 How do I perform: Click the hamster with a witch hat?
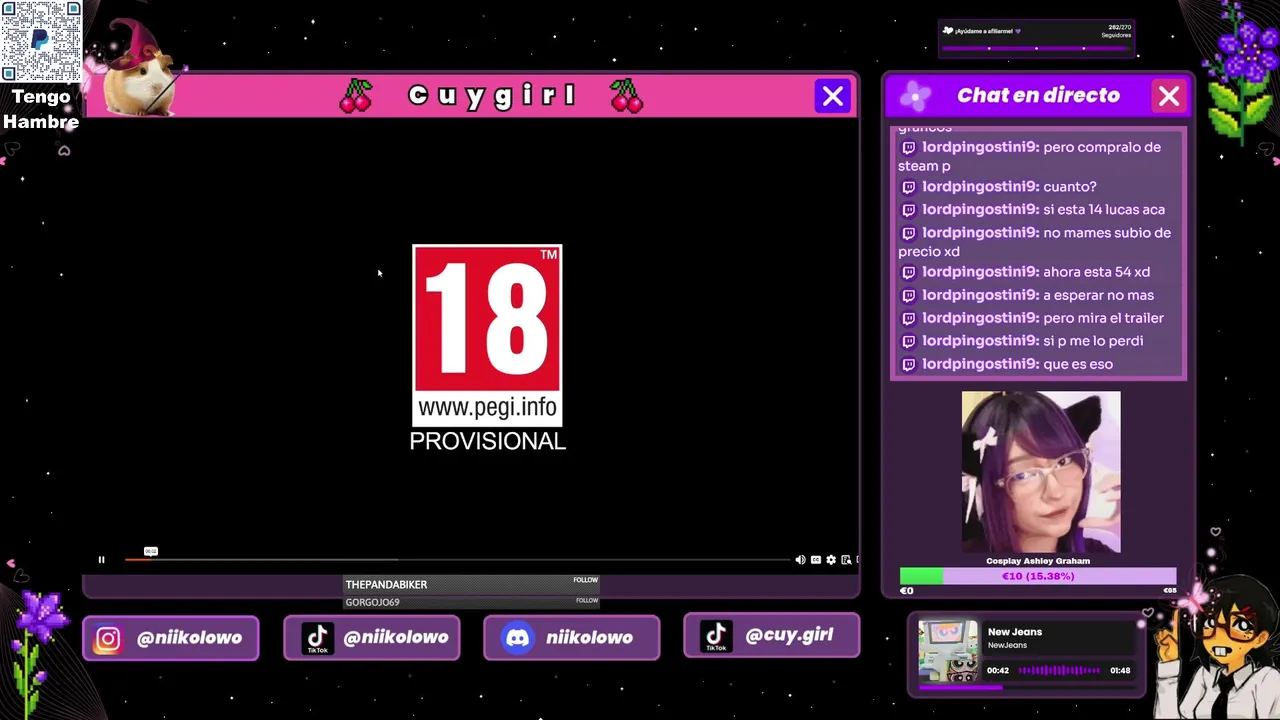(x=140, y=68)
